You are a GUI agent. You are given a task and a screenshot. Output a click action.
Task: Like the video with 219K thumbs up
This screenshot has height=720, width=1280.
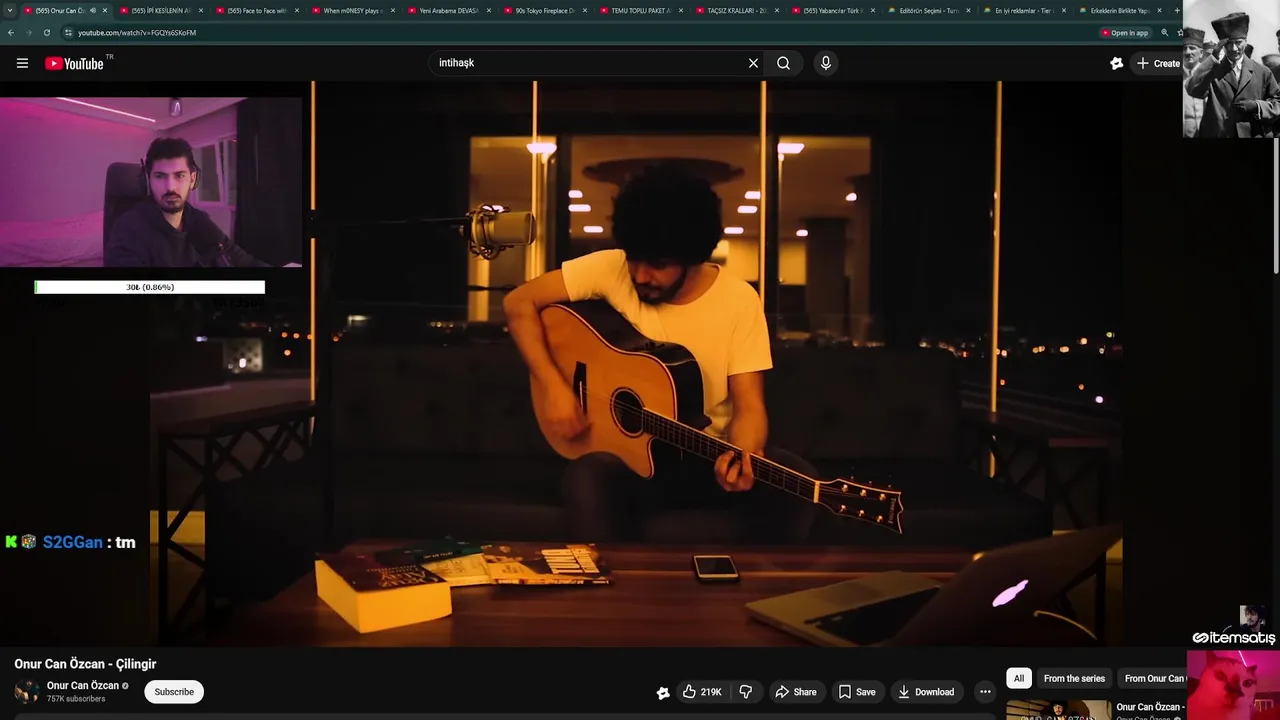pos(702,692)
